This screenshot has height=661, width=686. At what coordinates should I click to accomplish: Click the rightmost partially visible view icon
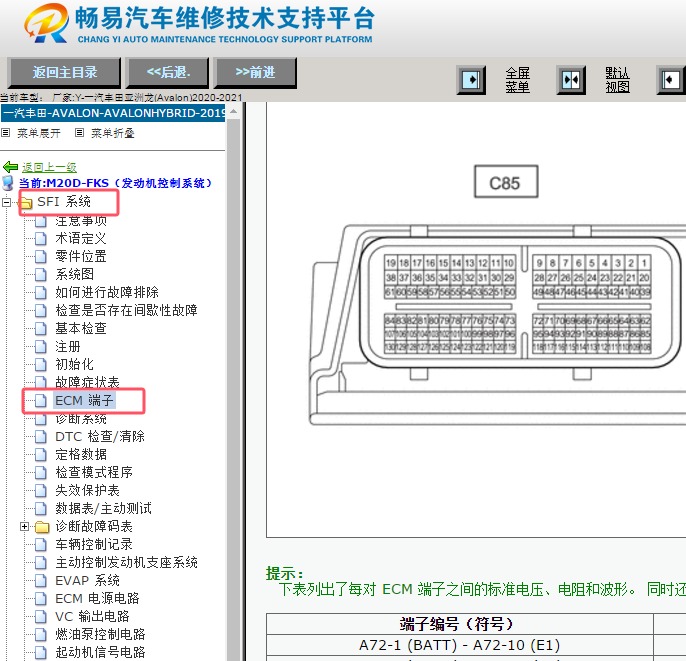tap(671, 80)
